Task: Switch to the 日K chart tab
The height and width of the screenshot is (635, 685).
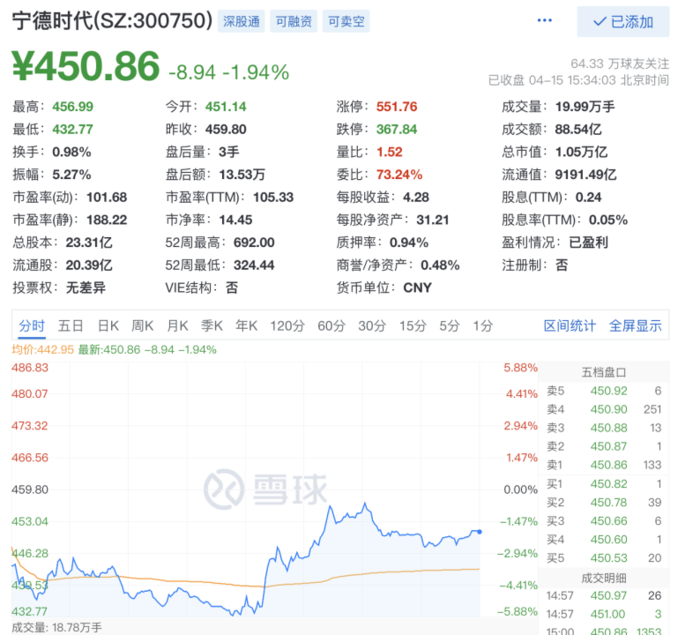Action: click(108, 326)
